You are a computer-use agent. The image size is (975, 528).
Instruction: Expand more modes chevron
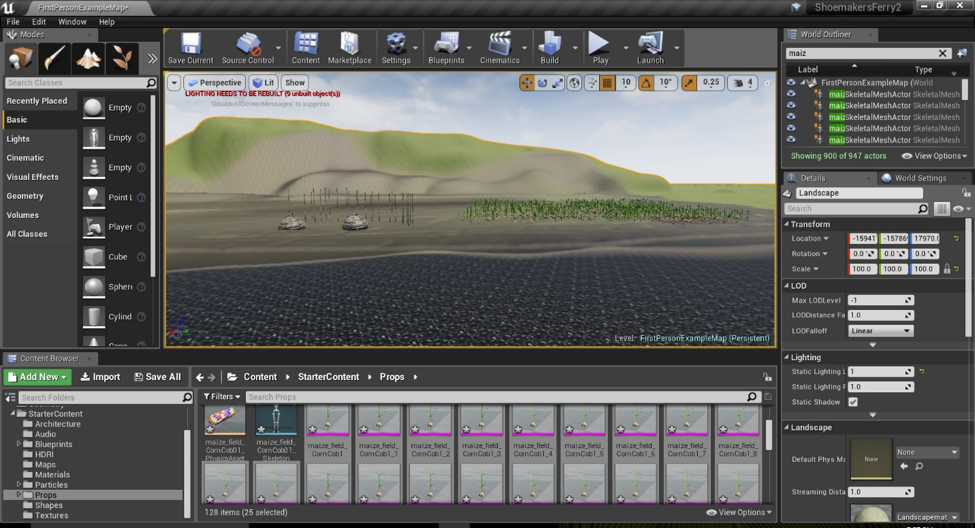152,58
